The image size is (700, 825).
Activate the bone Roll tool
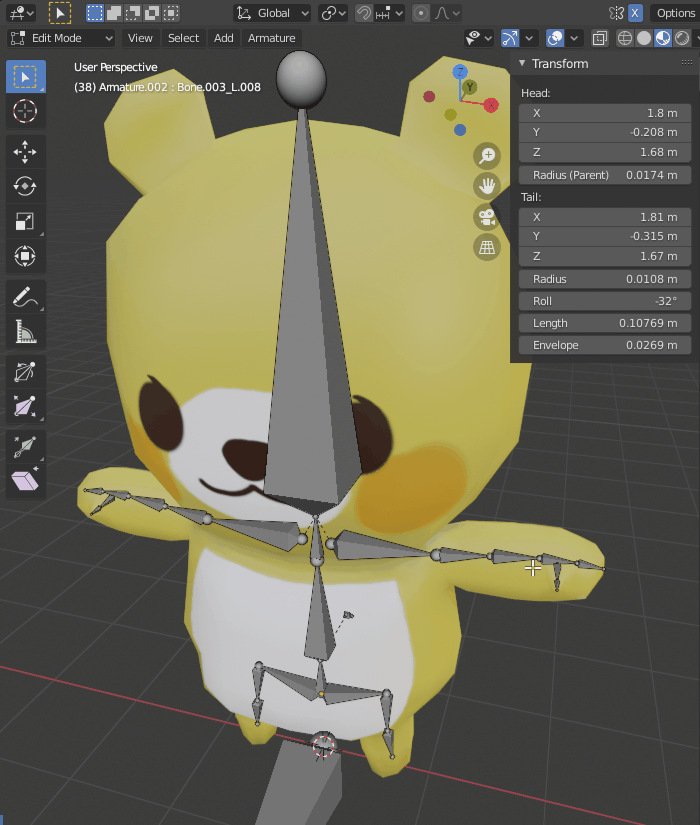pyautogui.click(x=25, y=373)
